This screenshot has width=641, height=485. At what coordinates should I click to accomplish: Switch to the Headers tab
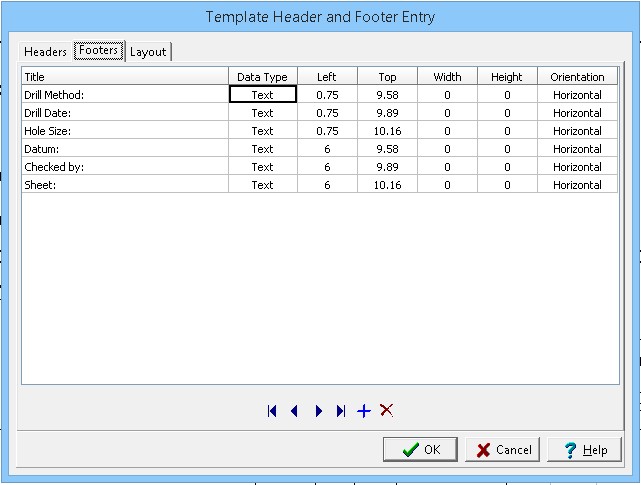[x=46, y=52]
